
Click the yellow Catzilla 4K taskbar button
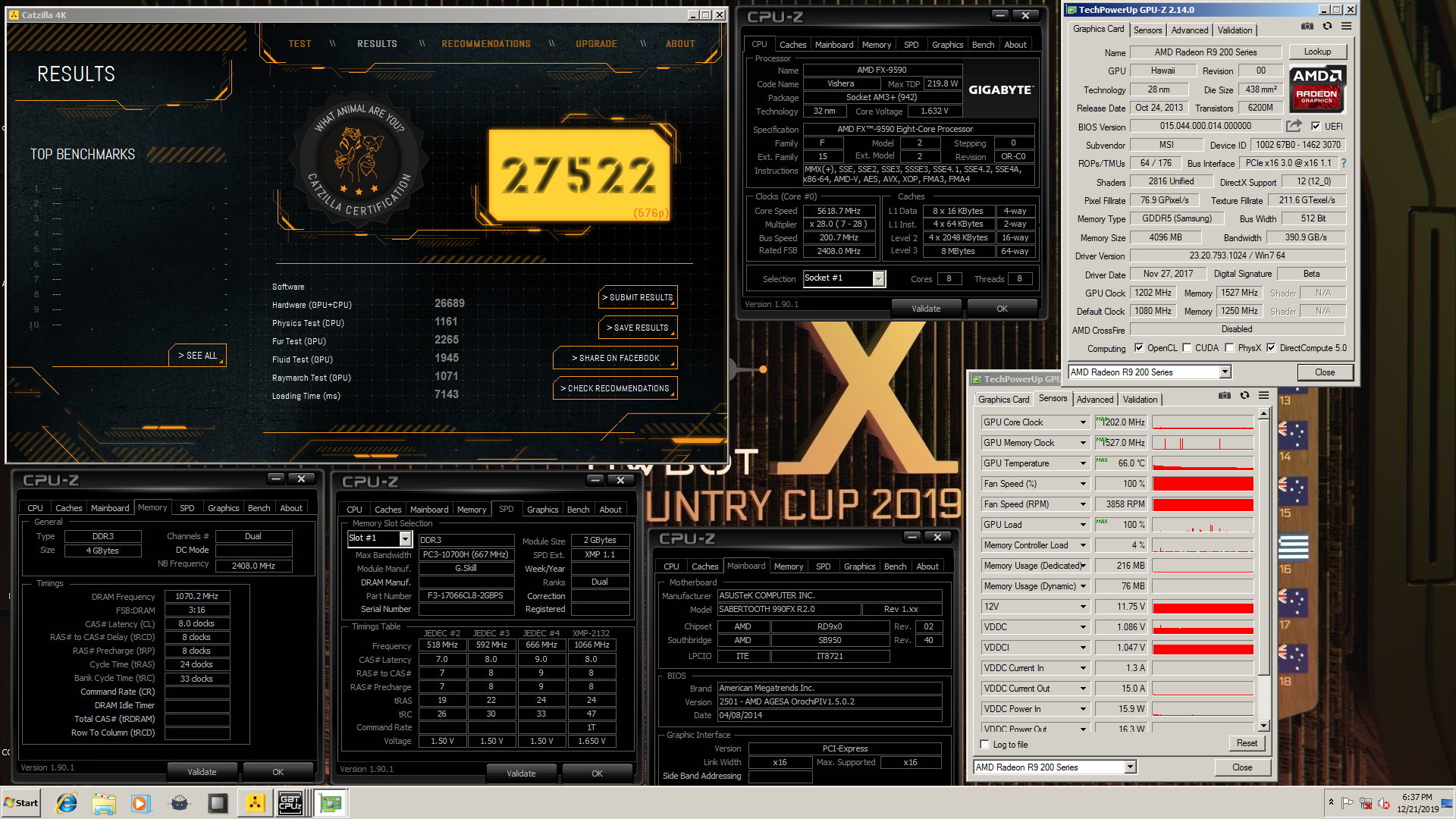point(256,803)
